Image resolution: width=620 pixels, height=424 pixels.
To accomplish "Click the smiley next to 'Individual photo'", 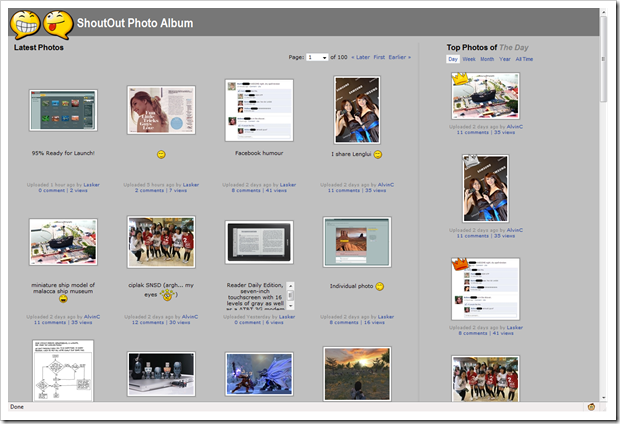I will tap(379, 286).
